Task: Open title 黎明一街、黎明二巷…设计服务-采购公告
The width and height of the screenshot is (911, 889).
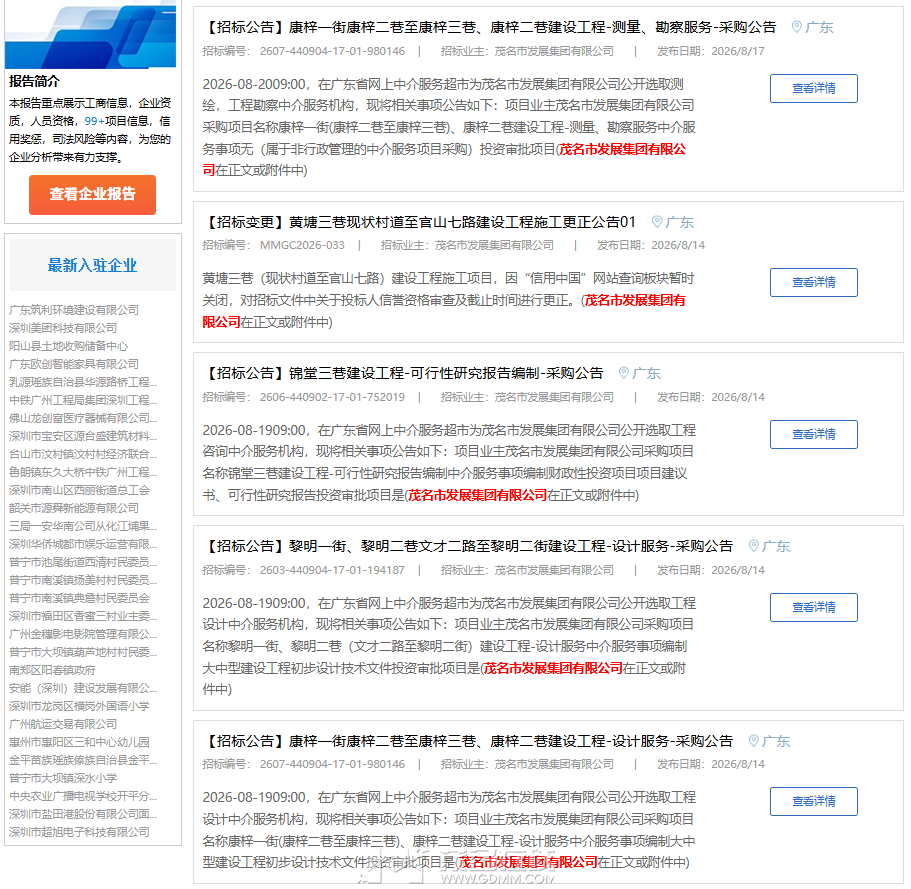Action: click(468, 546)
